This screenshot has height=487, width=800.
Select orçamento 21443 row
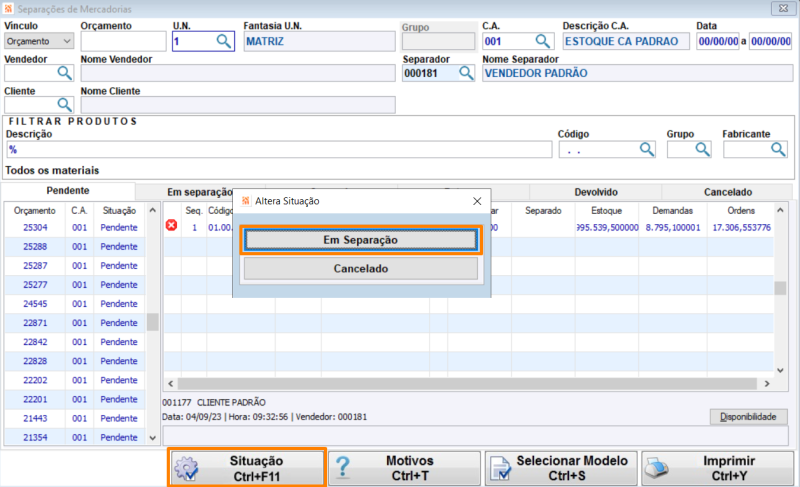pos(75,418)
